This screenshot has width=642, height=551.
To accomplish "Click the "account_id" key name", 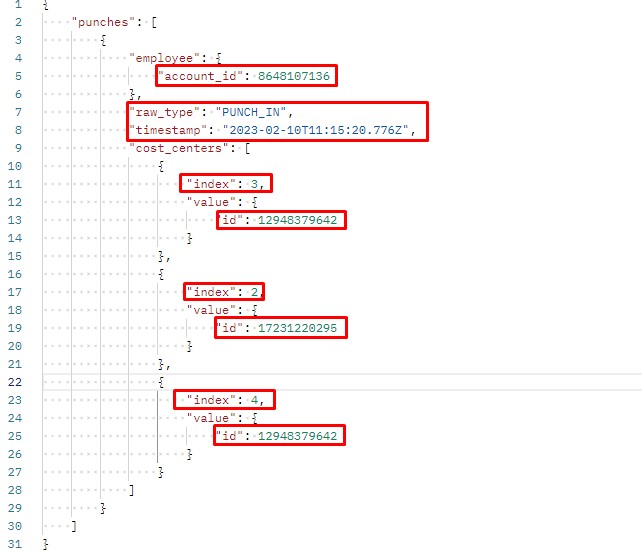I will (201, 76).
